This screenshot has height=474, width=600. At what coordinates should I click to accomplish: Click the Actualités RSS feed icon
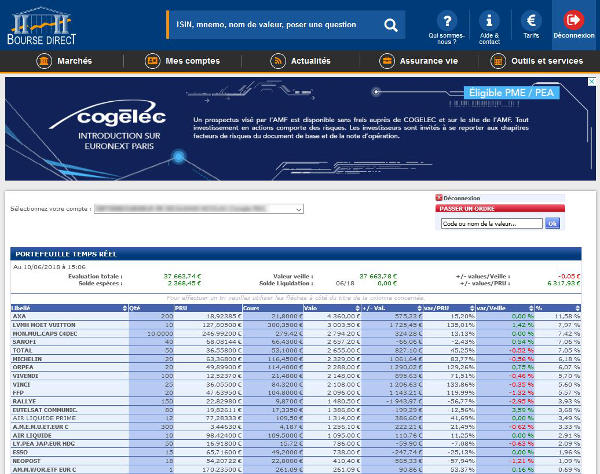coord(278,61)
